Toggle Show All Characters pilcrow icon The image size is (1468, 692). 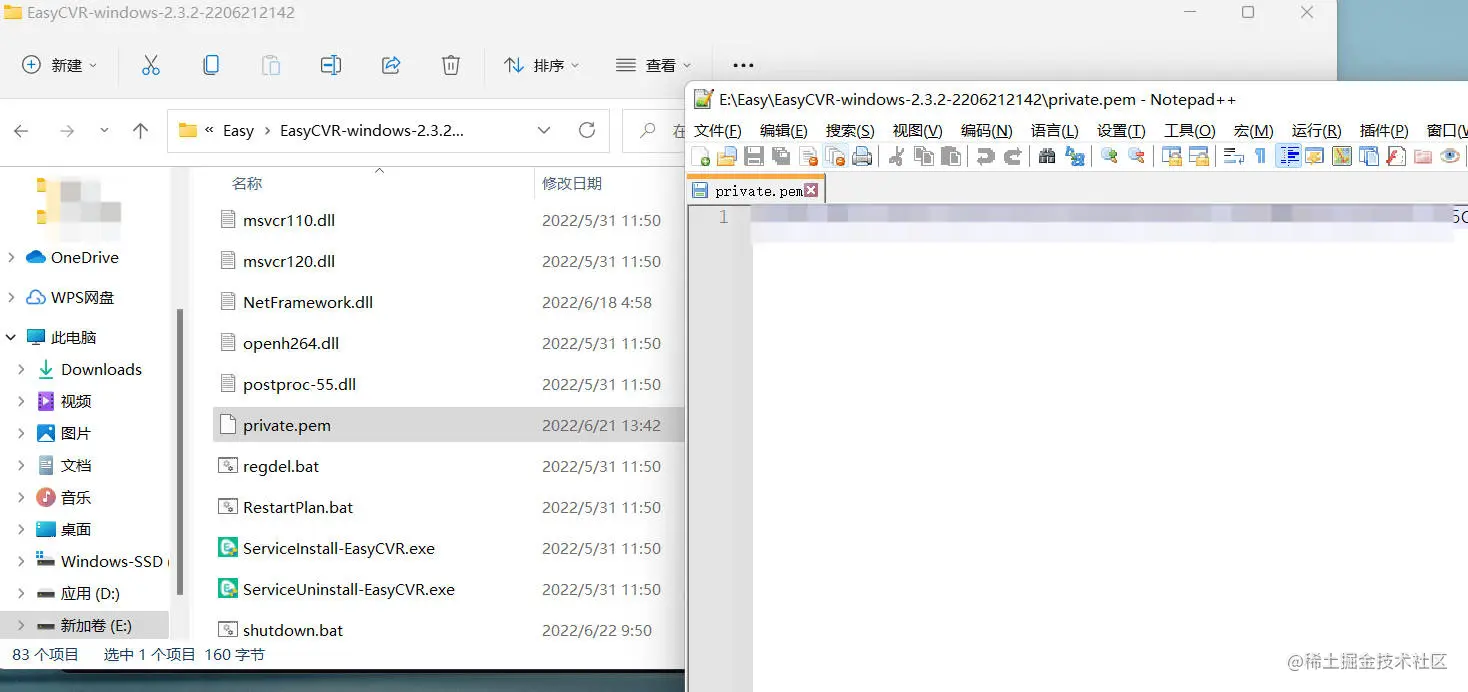point(1261,156)
